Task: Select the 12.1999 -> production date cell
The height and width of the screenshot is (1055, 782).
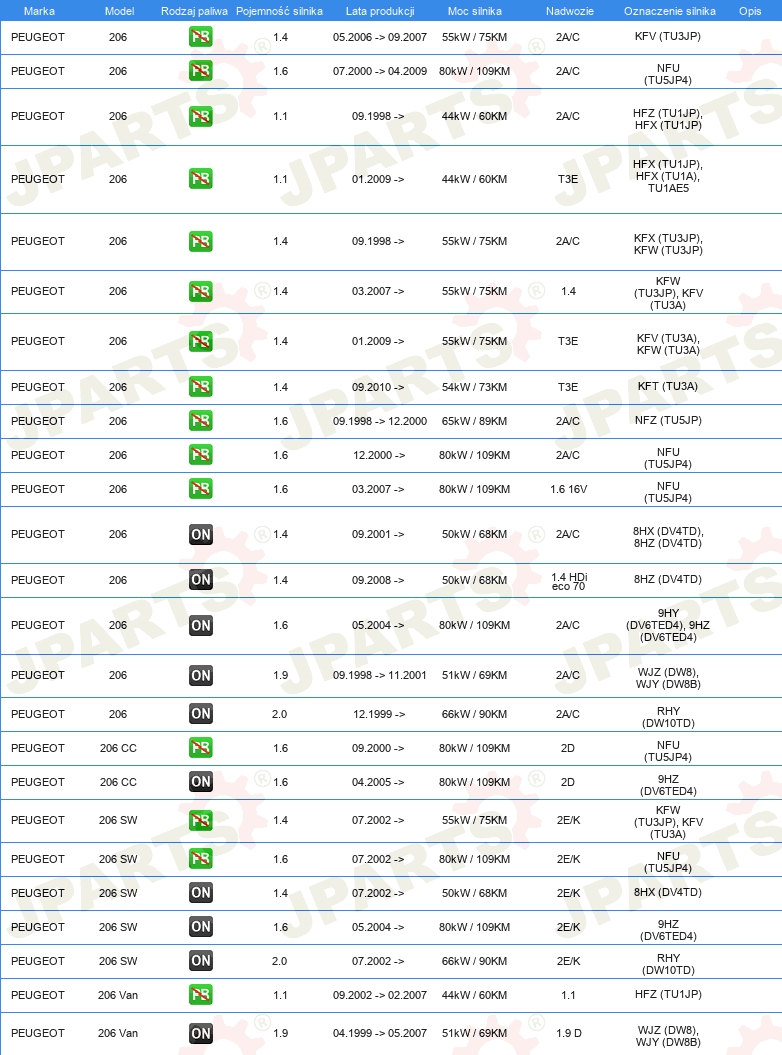Action: (379, 714)
